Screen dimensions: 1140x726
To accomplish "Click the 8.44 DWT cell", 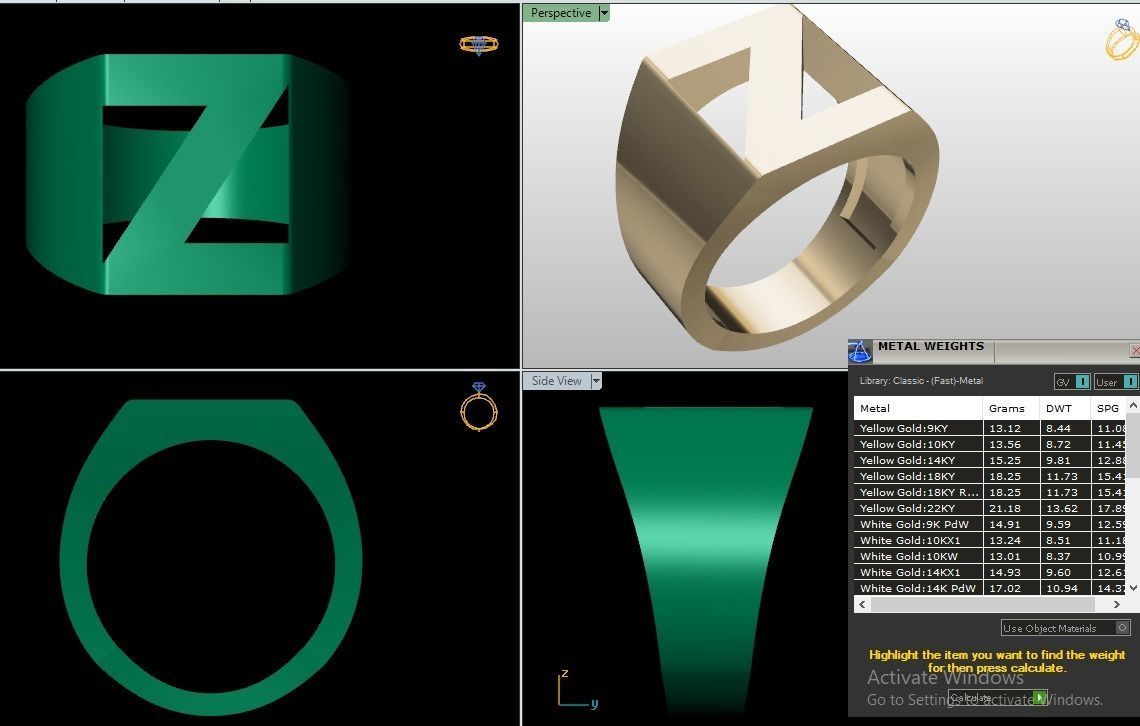I will [1065, 428].
